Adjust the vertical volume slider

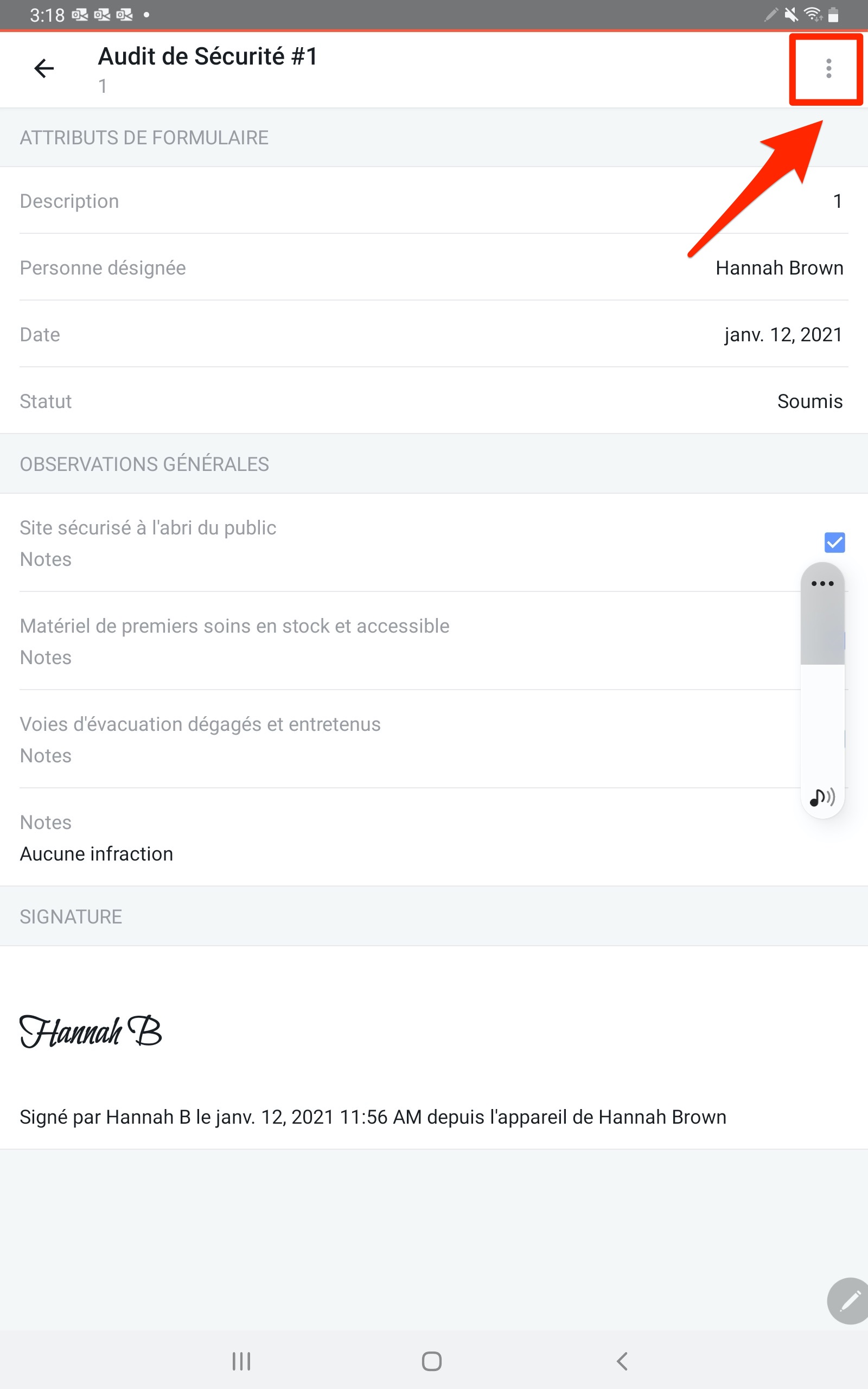pos(822,689)
